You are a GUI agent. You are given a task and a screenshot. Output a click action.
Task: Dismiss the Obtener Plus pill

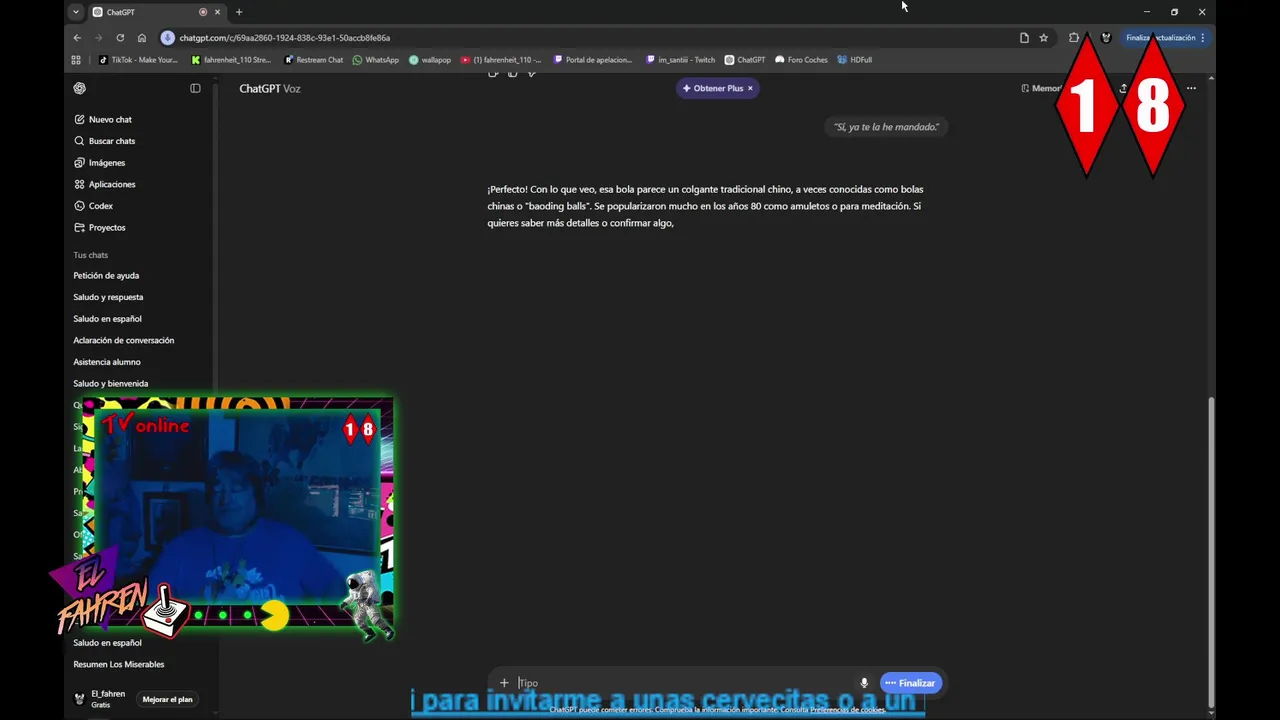750,88
